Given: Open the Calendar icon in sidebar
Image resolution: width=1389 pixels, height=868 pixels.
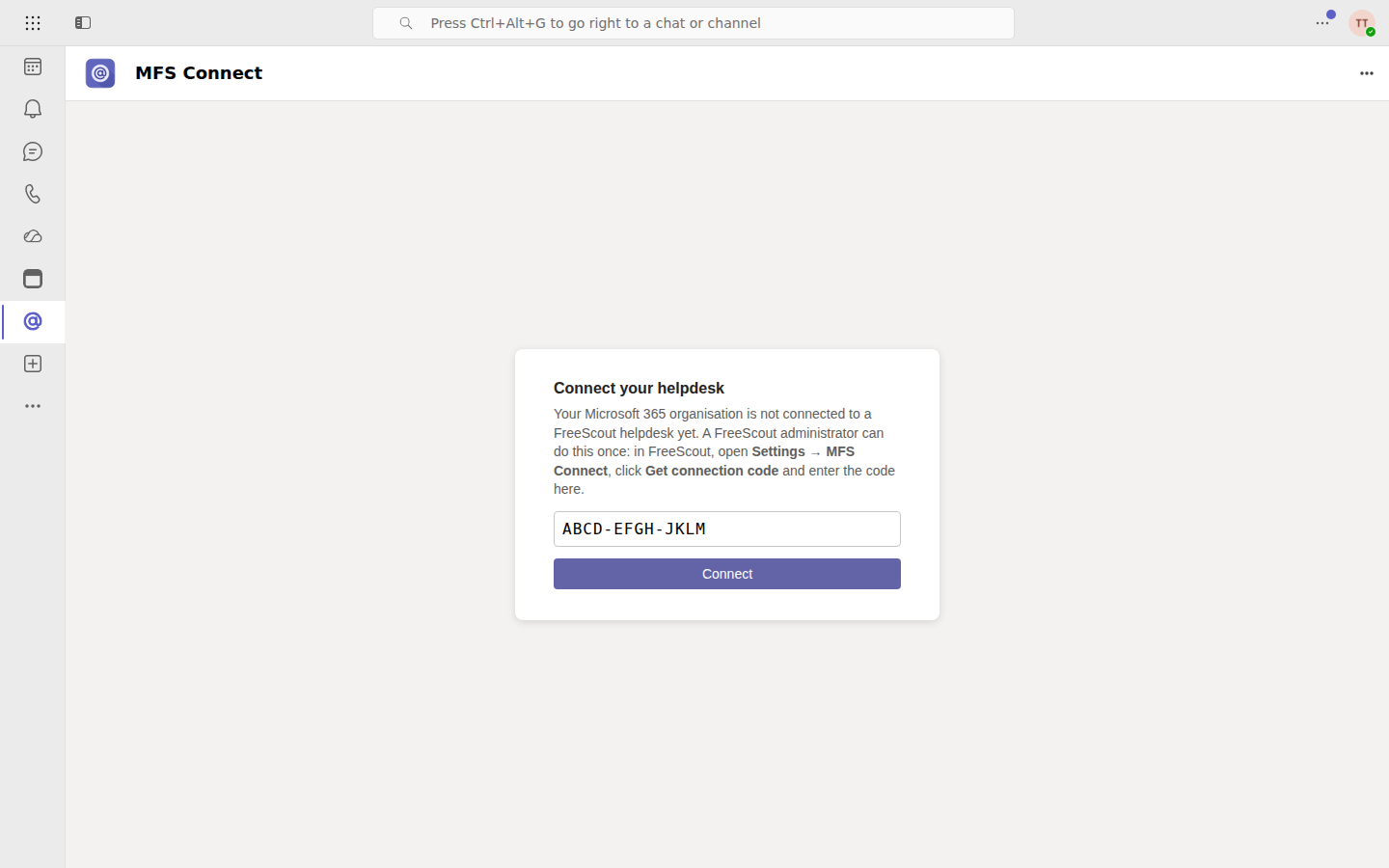Looking at the screenshot, I should pyautogui.click(x=33, y=67).
